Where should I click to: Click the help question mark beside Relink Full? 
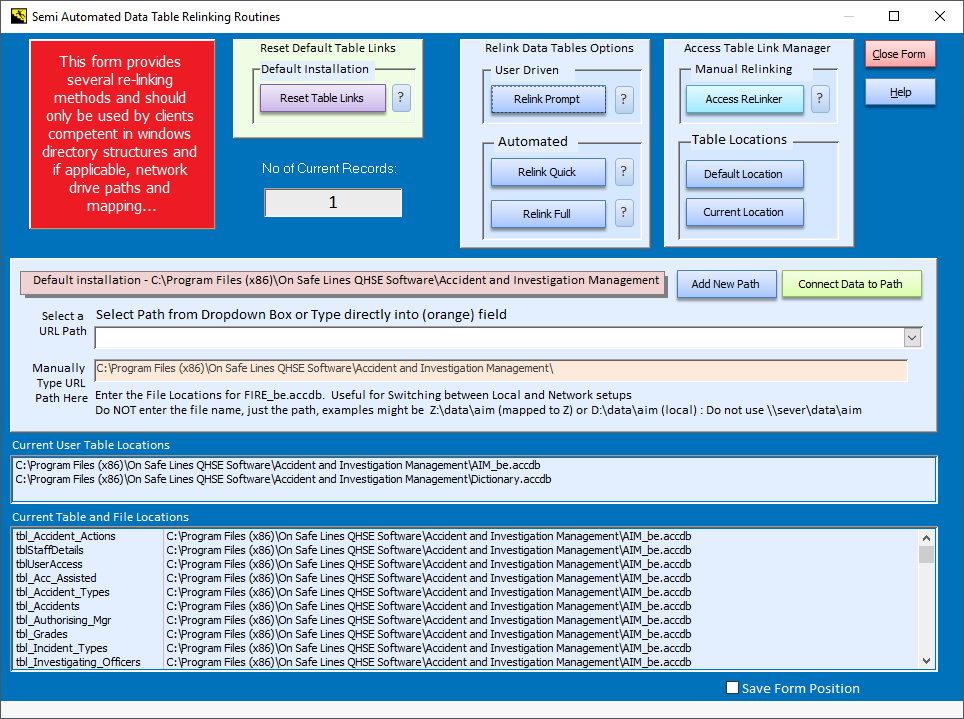(623, 213)
